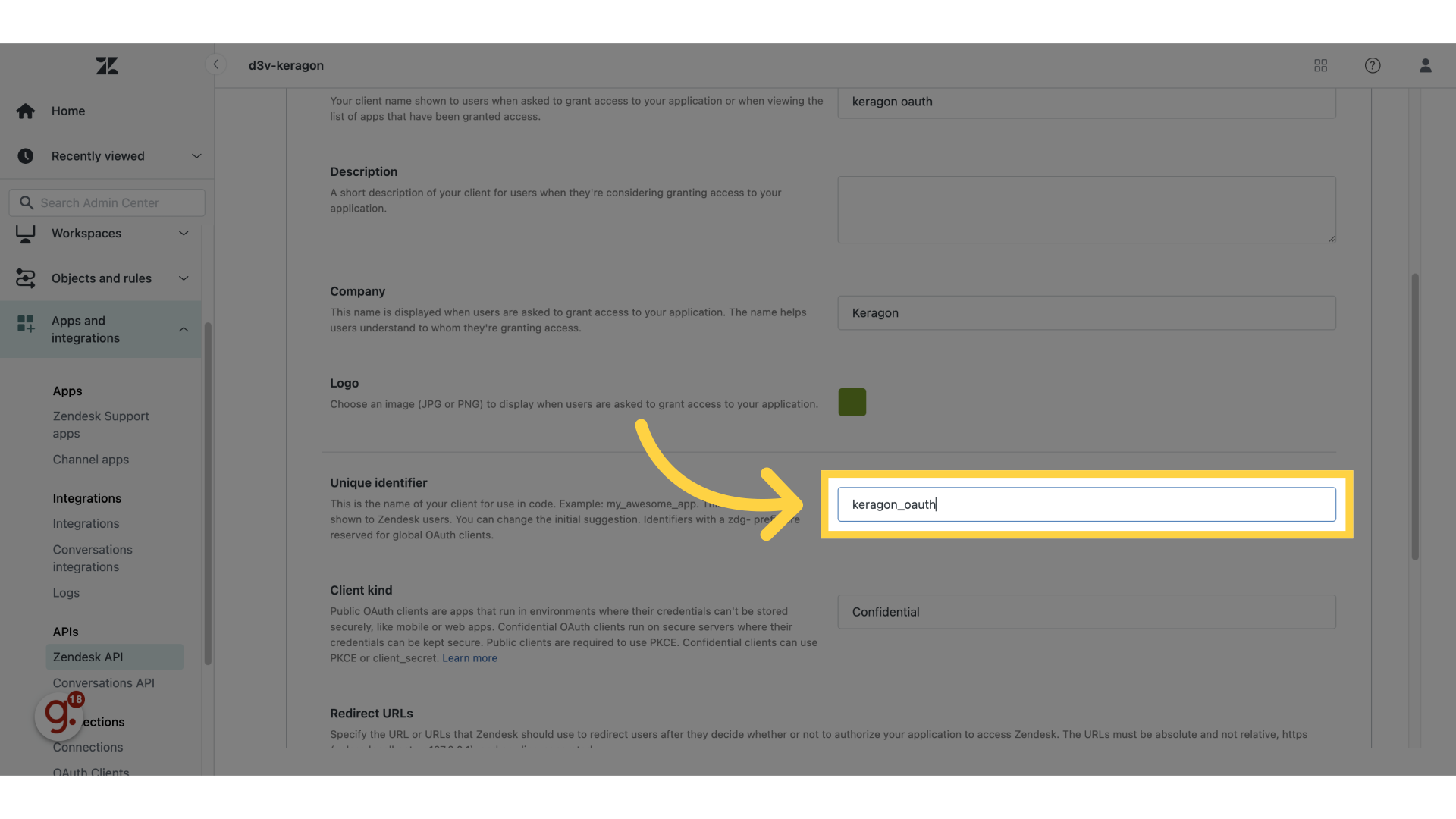Click the Company field 'Keragon'
1456x819 pixels.
tap(1087, 313)
